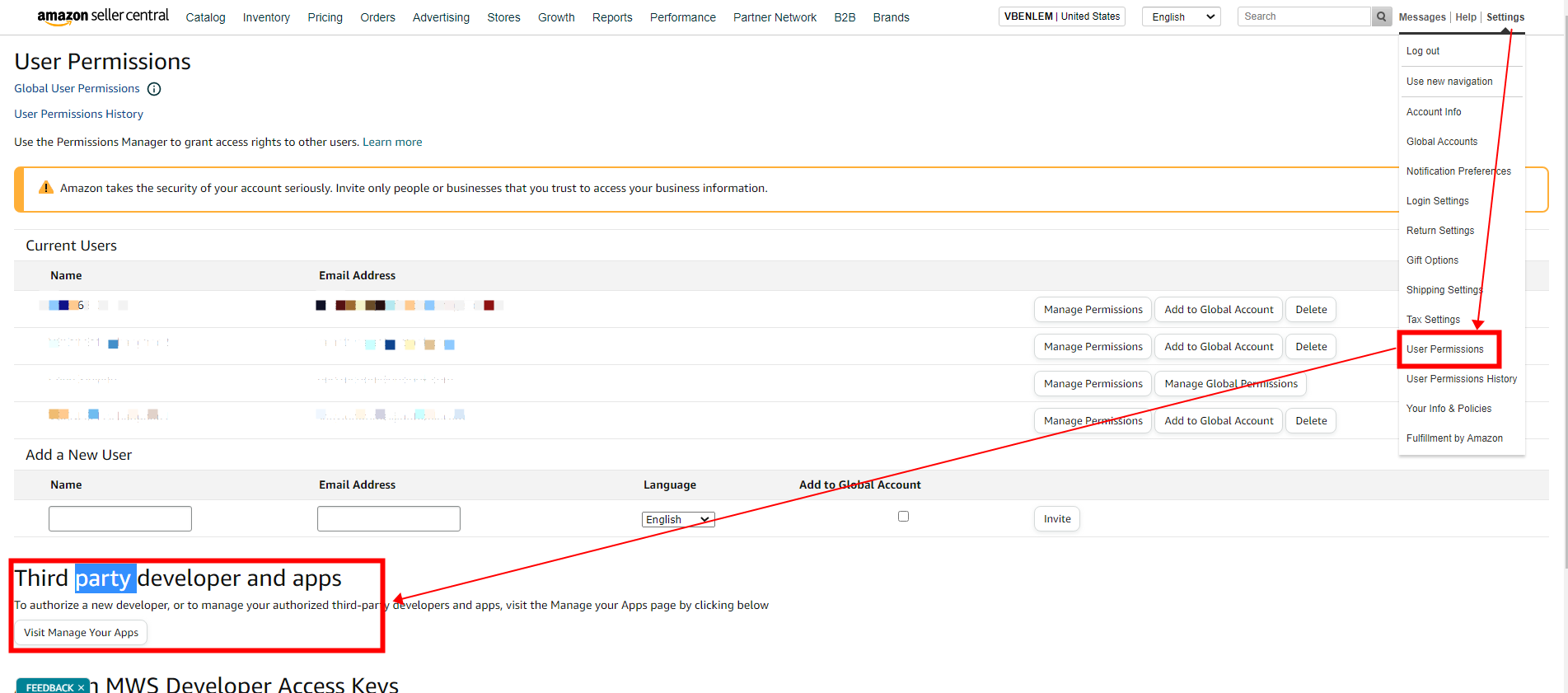
Task: Click the Feedback tab
Action: (49, 687)
